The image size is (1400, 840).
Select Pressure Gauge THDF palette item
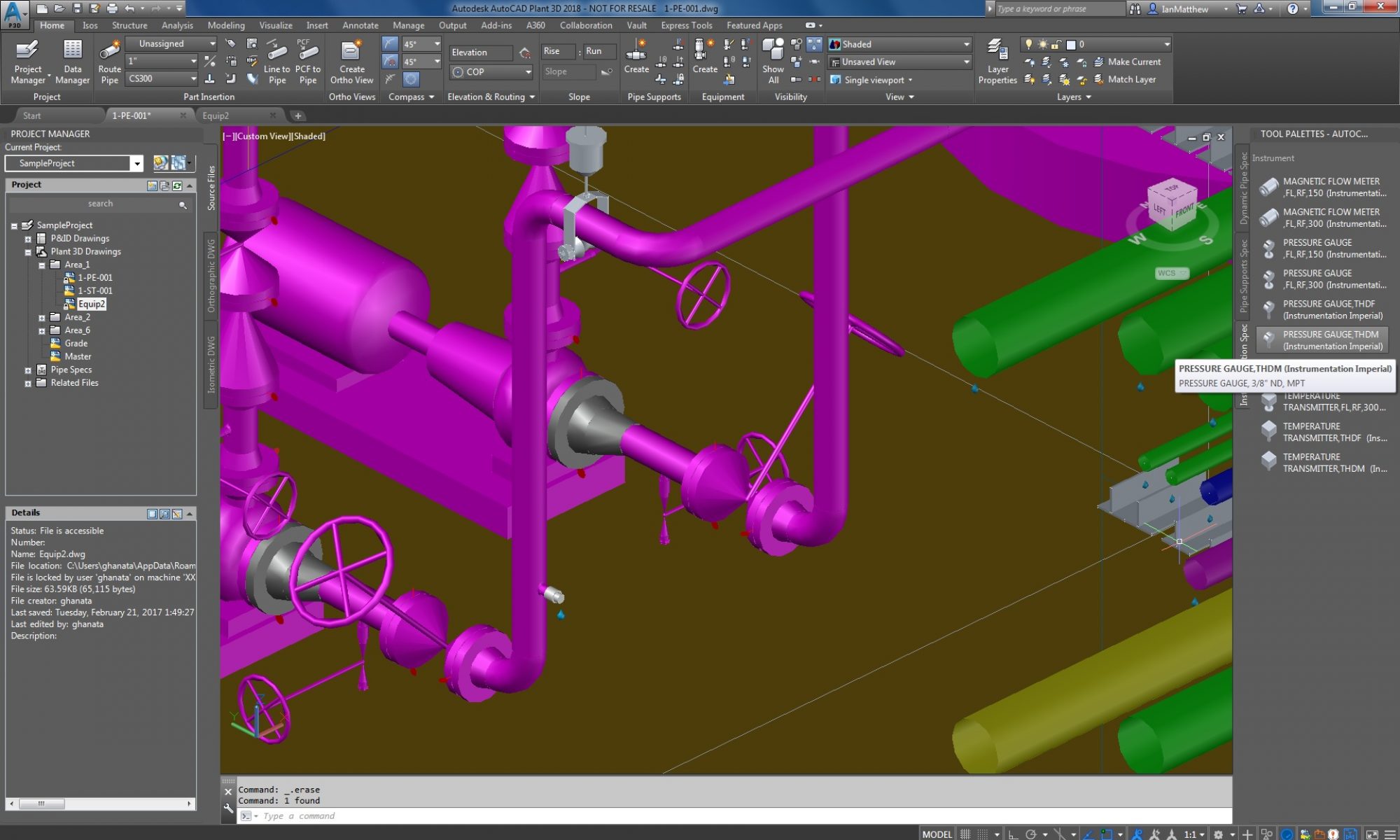(x=1322, y=309)
